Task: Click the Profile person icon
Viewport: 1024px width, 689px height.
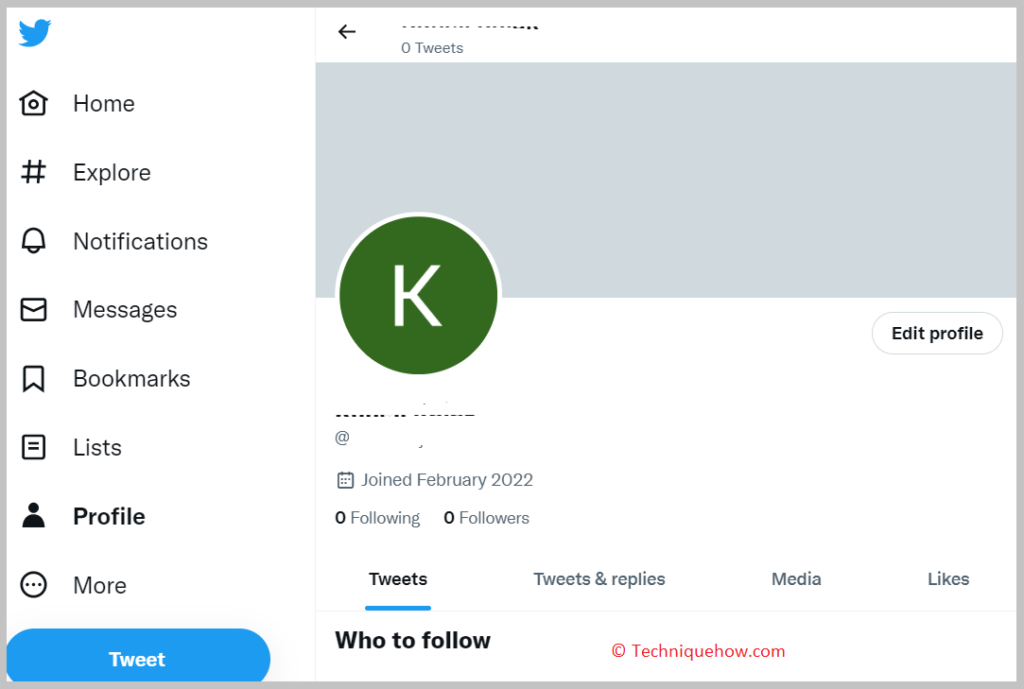Action: (x=33, y=516)
